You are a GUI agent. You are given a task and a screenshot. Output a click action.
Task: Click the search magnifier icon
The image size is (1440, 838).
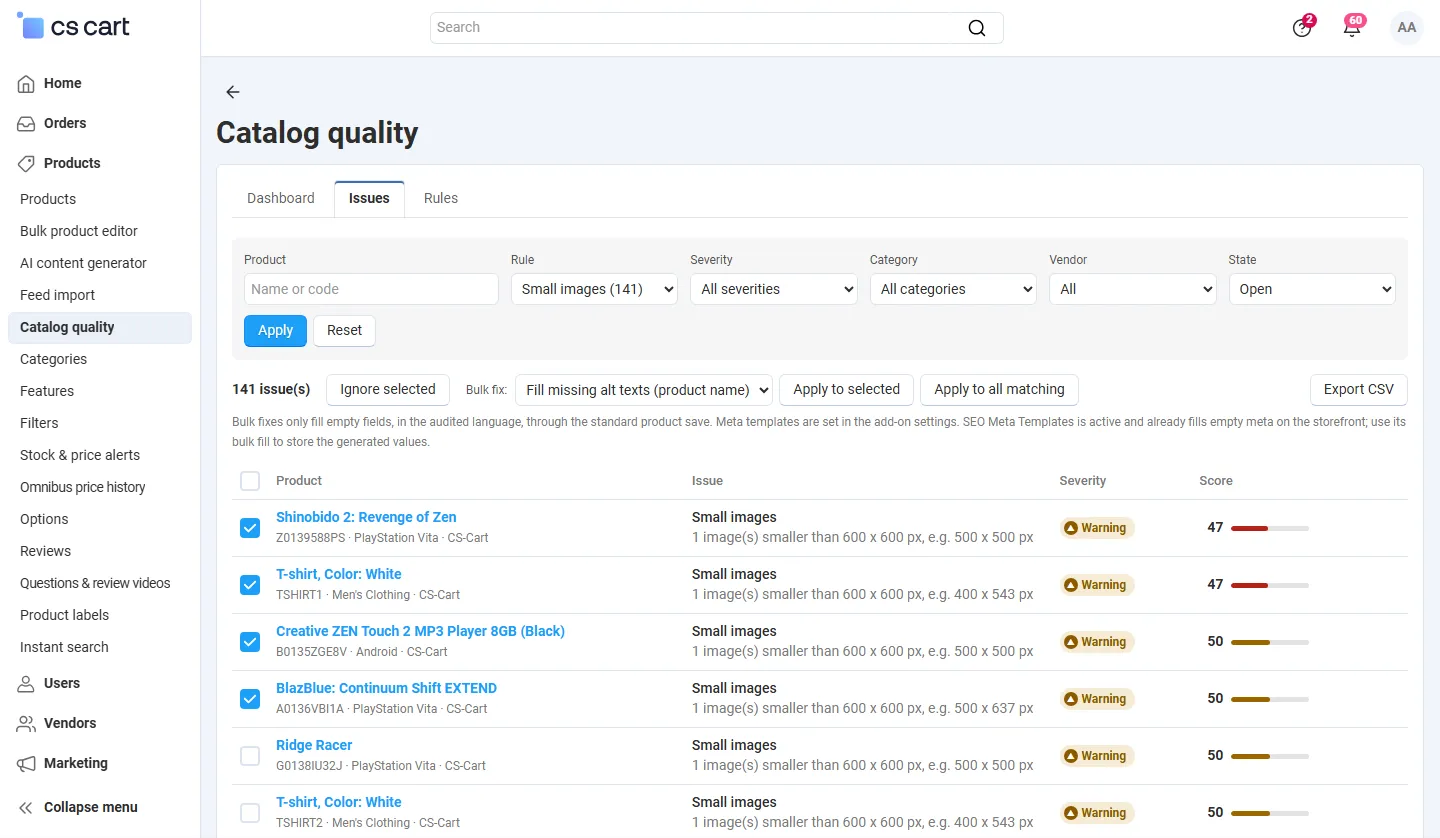pos(977,28)
